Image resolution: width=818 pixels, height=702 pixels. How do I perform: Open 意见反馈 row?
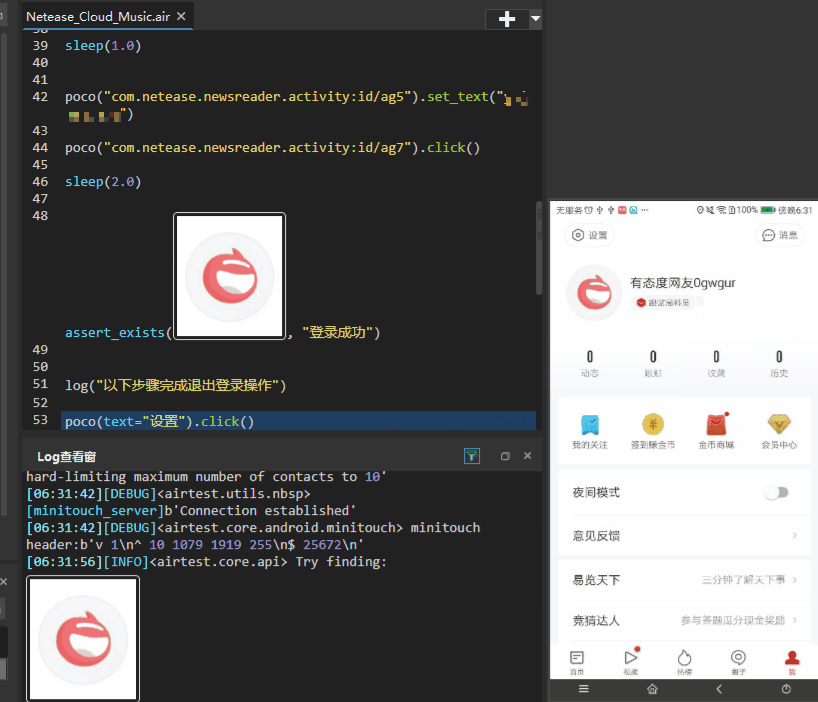[x=684, y=536]
